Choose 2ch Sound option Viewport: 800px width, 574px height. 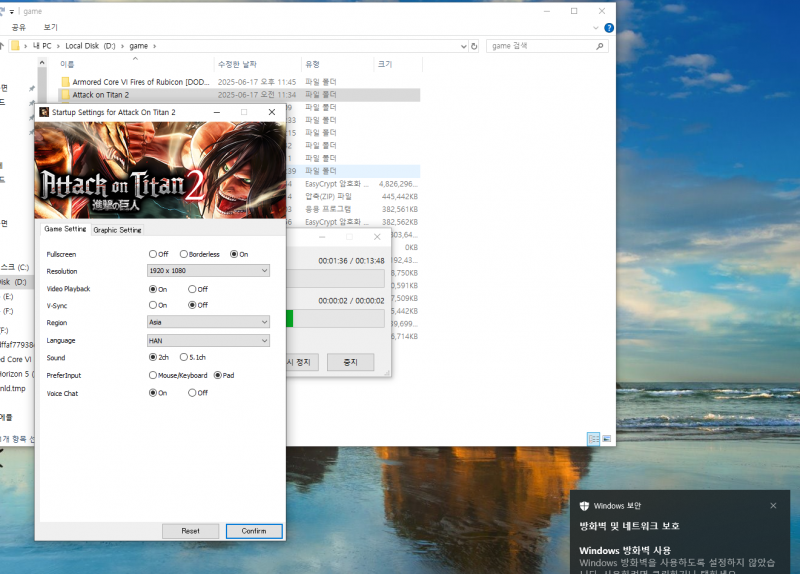coord(153,357)
